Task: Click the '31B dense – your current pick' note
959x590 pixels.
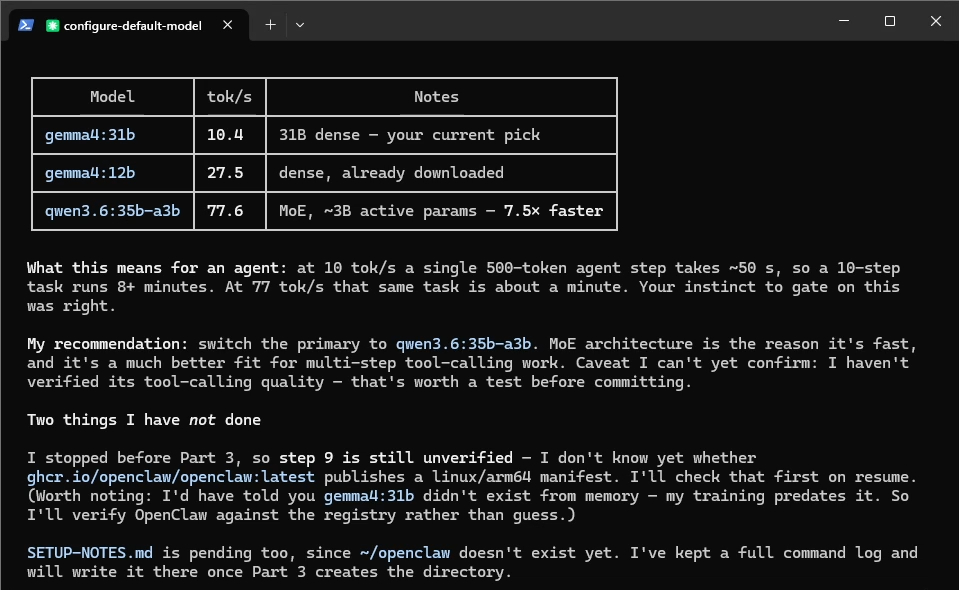Action: tap(409, 135)
